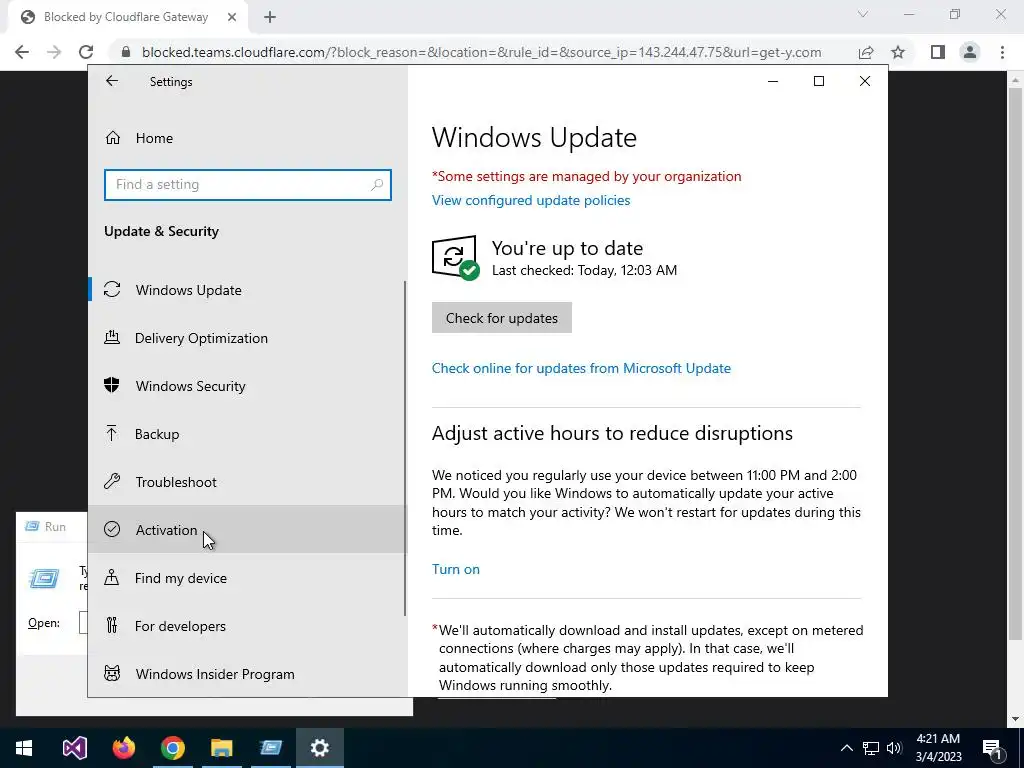This screenshot has height=768, width=1024.
Task: Click the Settings gear taskbar icon
Action: (x=319, y=748)
